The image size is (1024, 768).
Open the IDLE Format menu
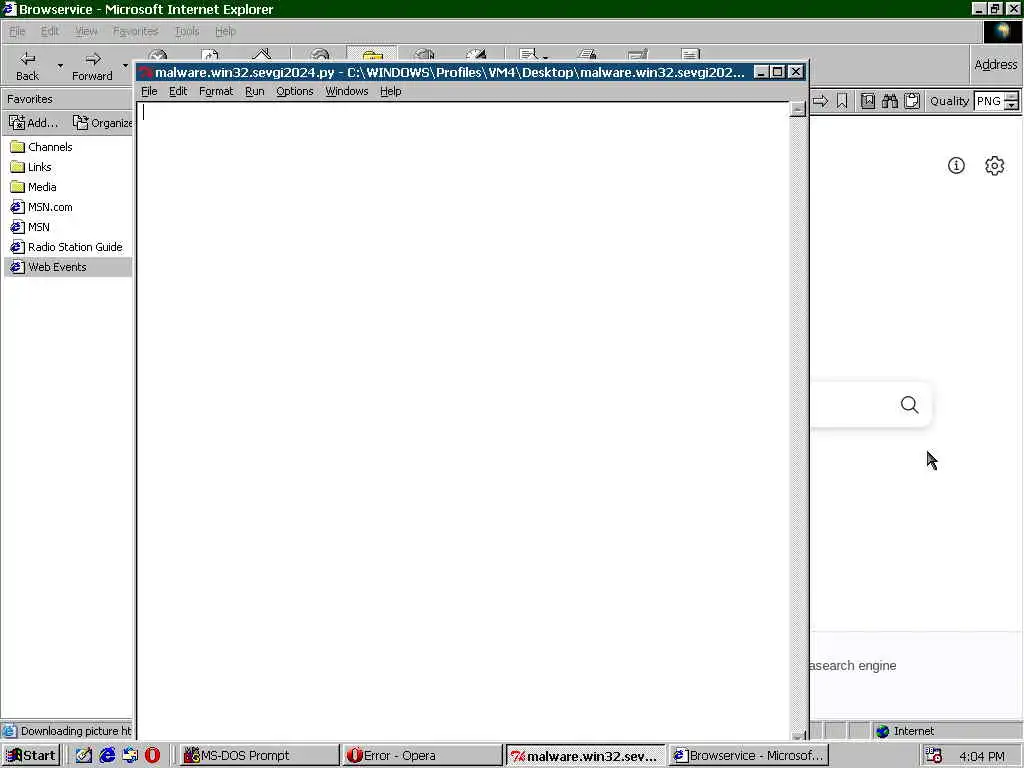tap(216, 91)
